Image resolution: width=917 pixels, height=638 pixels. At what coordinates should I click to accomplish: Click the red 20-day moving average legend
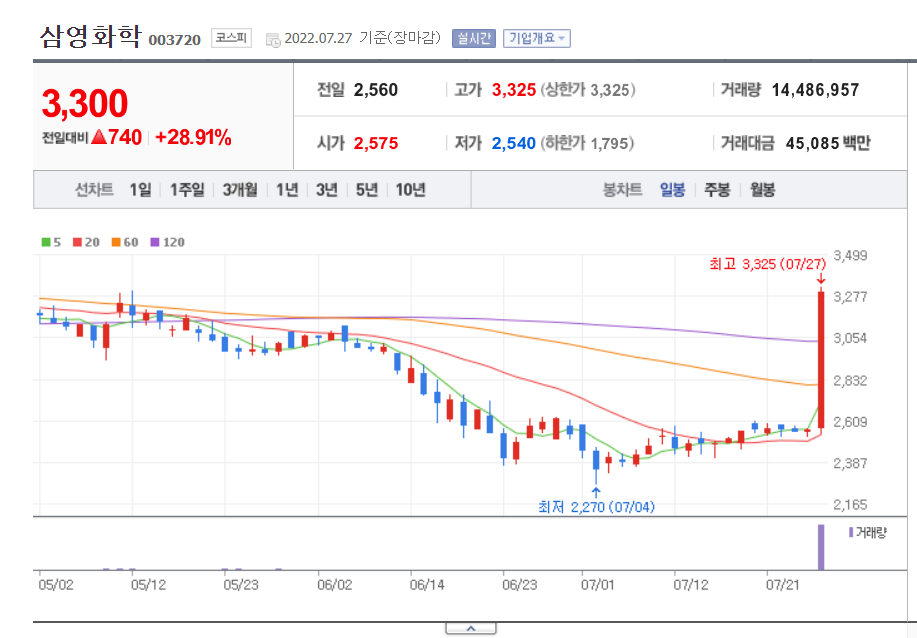(x=86, y=242)
